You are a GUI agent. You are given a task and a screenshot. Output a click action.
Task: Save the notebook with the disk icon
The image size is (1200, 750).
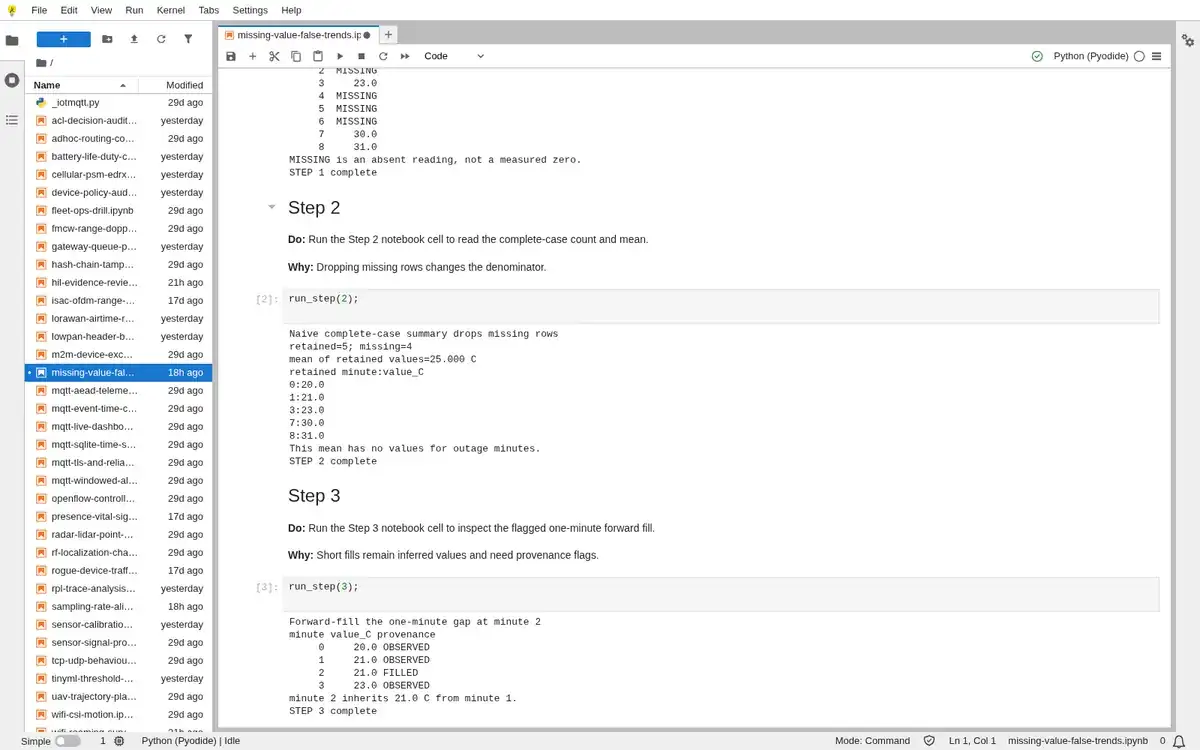(x=231, y=56)
